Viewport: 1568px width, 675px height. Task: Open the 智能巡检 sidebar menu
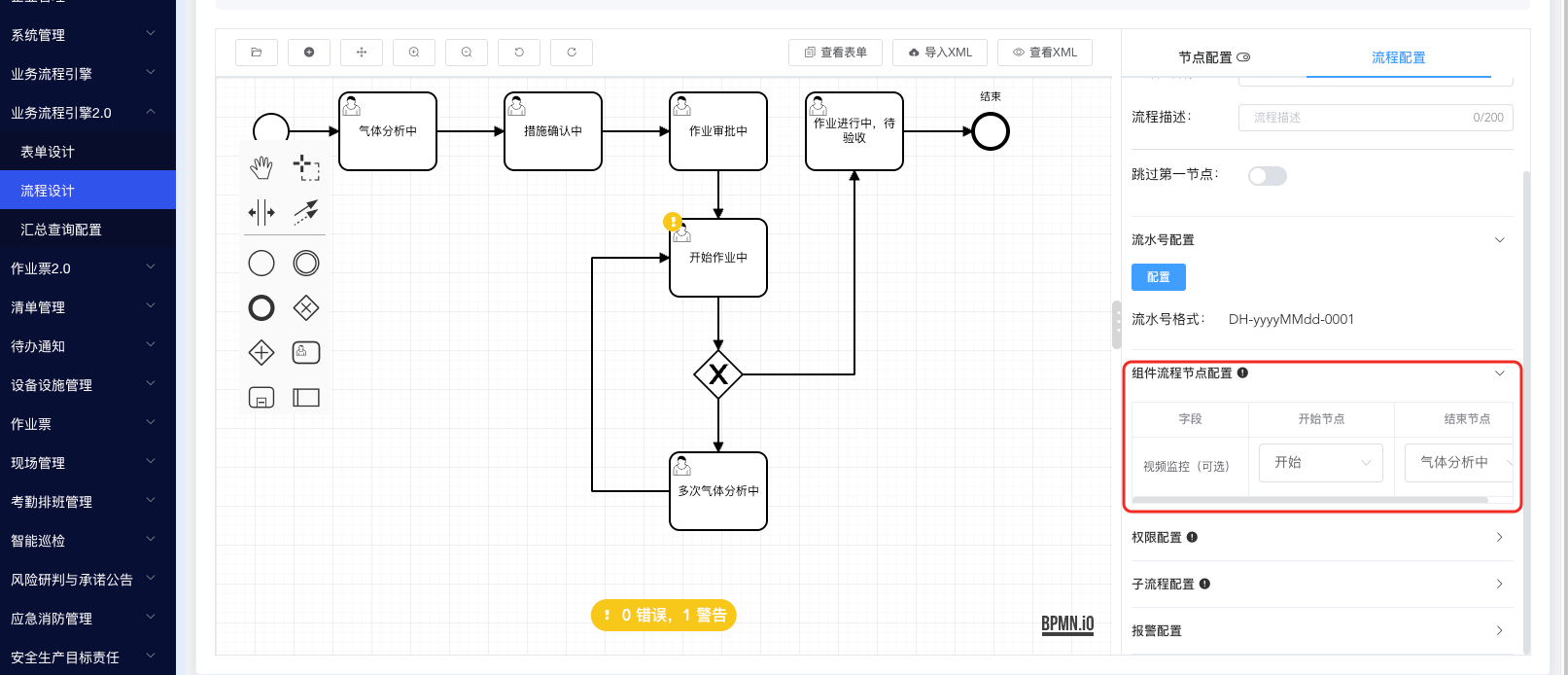[x=87, y=541]
